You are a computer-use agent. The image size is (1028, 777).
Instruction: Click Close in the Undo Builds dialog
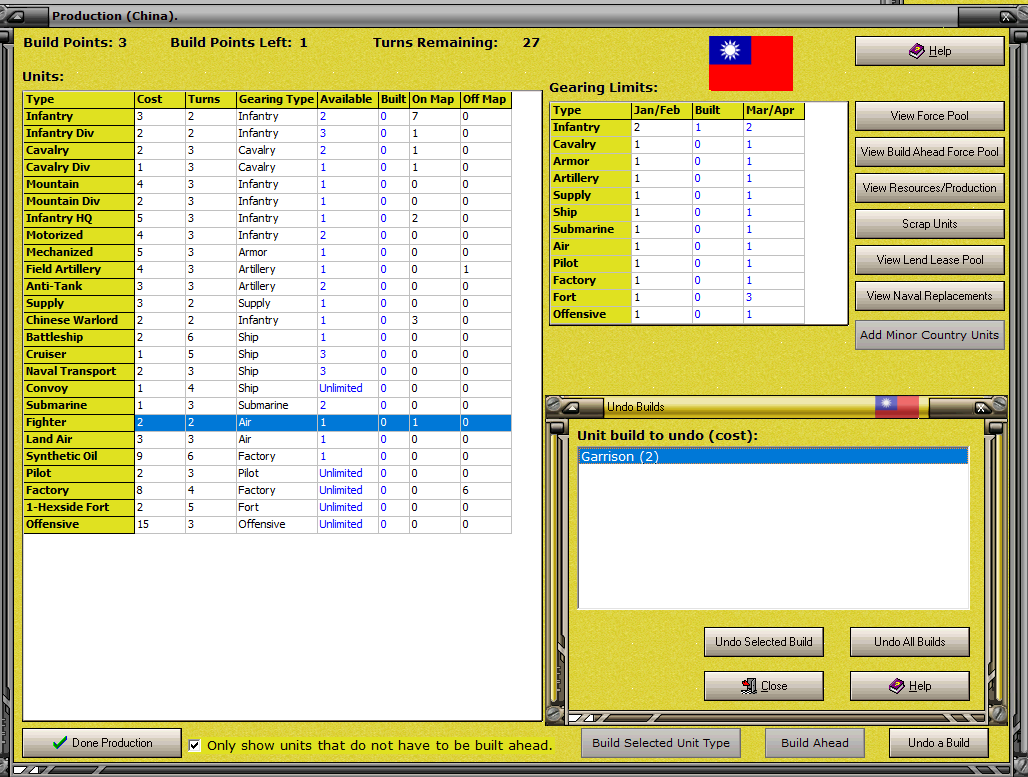click(764, 686)
